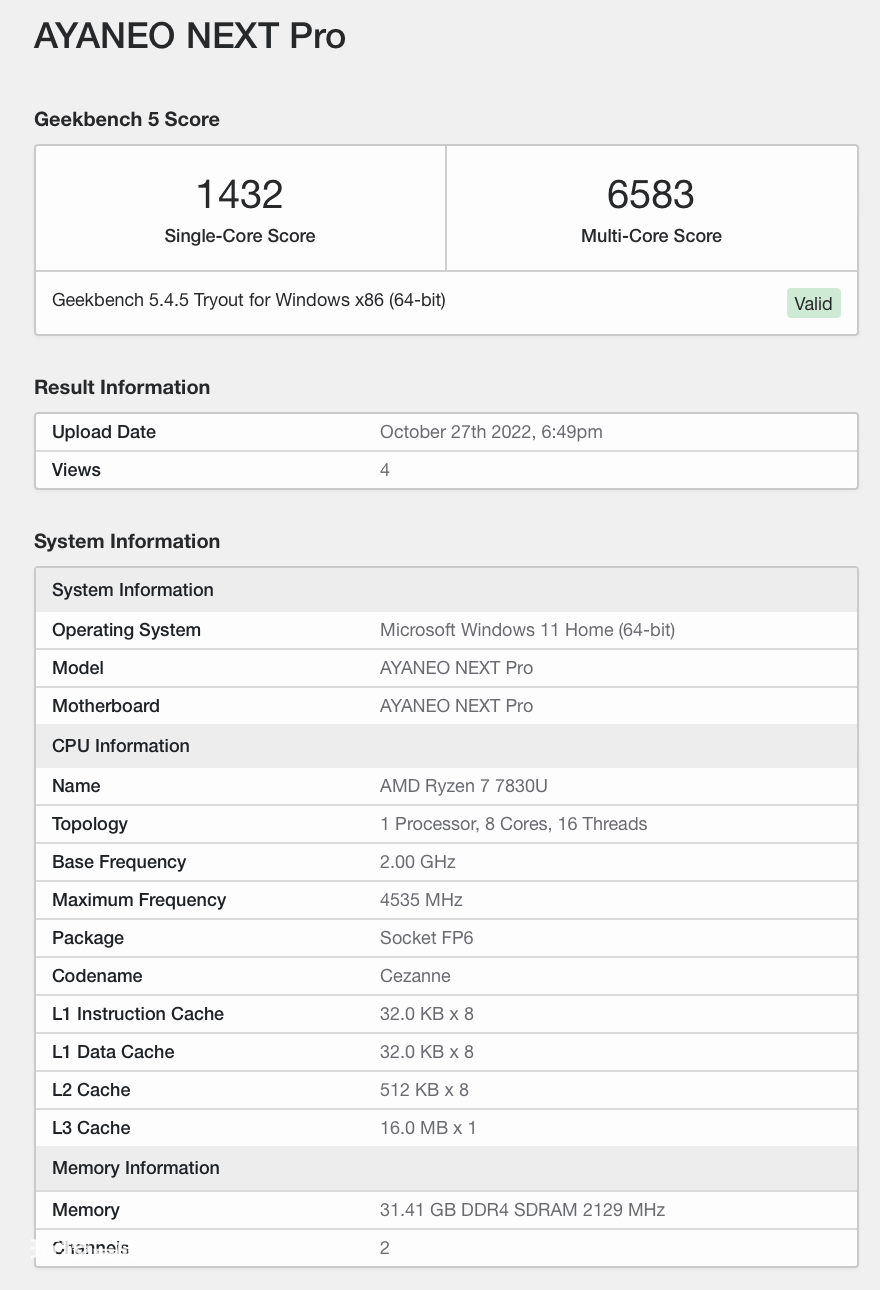Viewport: 880px width, 1290px height.
Task: Click the Views row
Action: [446, 470]
